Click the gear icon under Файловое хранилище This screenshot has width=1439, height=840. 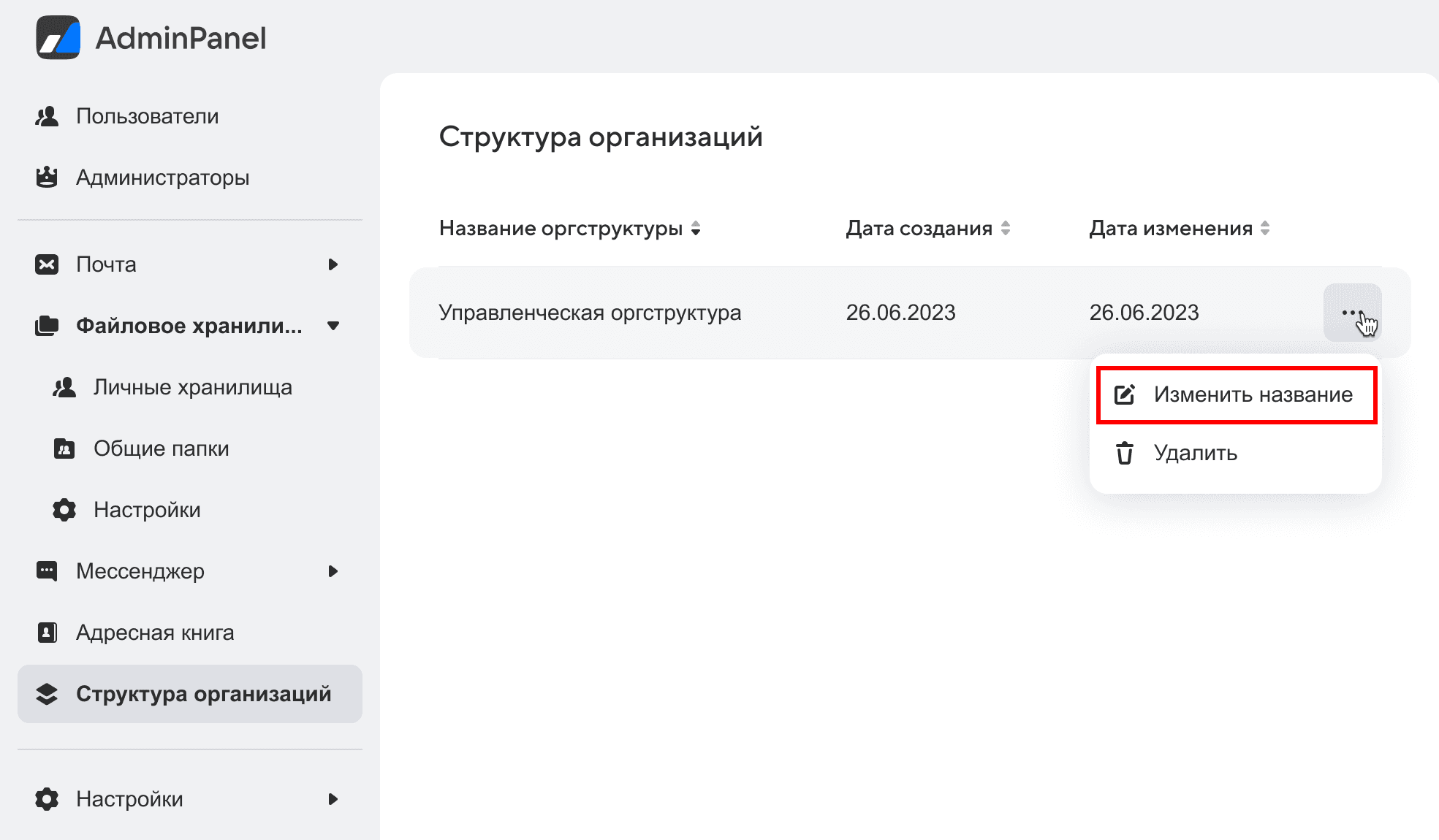point(64,510)
